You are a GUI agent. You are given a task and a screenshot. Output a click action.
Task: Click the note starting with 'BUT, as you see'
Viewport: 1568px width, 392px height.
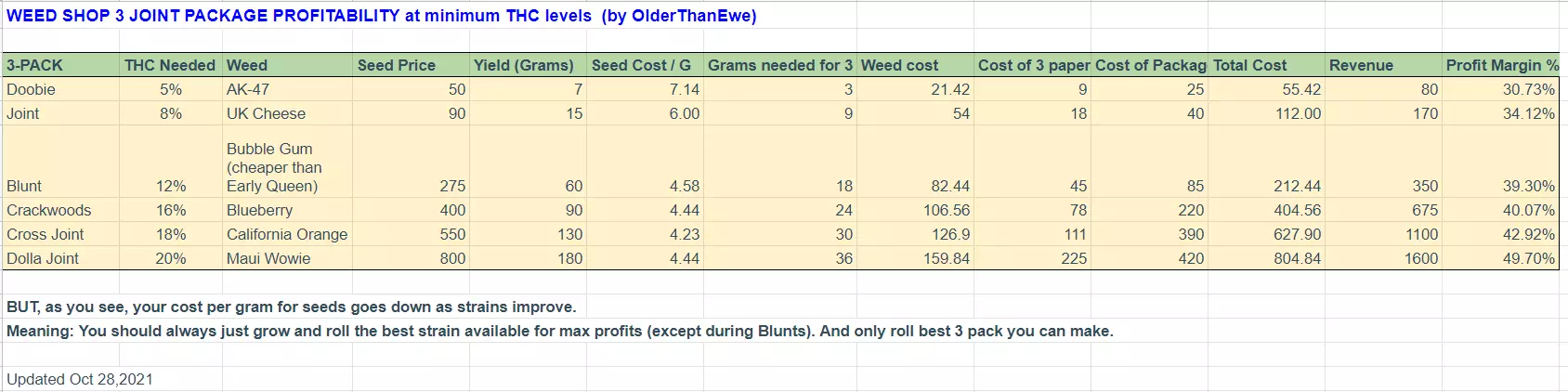(291, 307)
